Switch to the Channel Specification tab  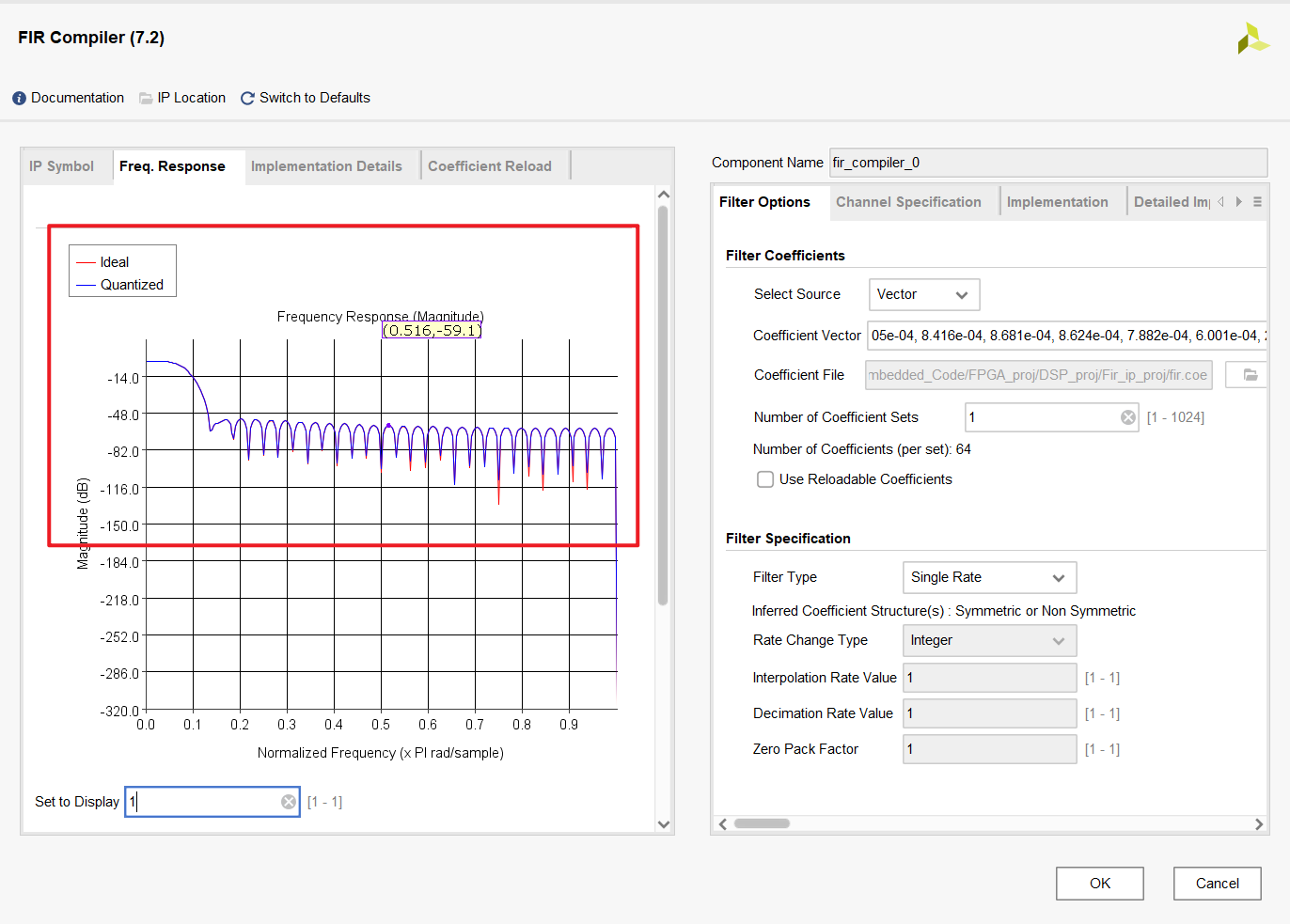click(x=908, y=202)
